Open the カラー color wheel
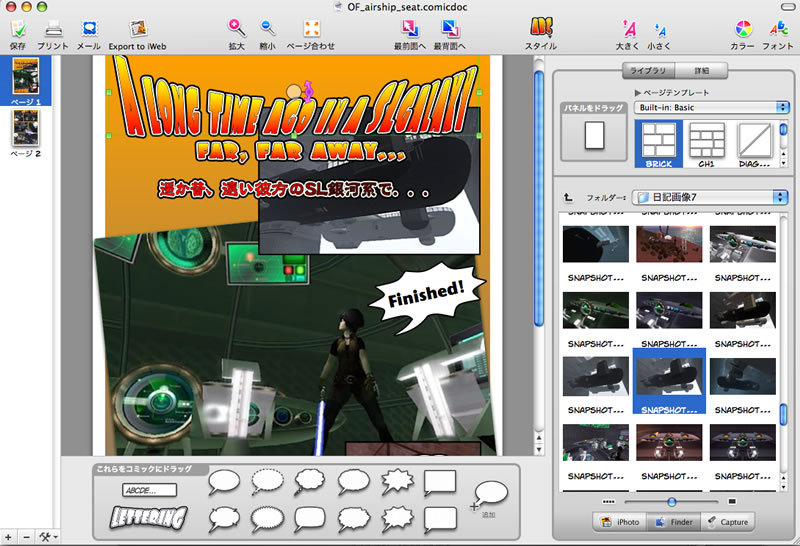Image resolution: width=800 pixels, height=546 pixels. pos(743,29)
